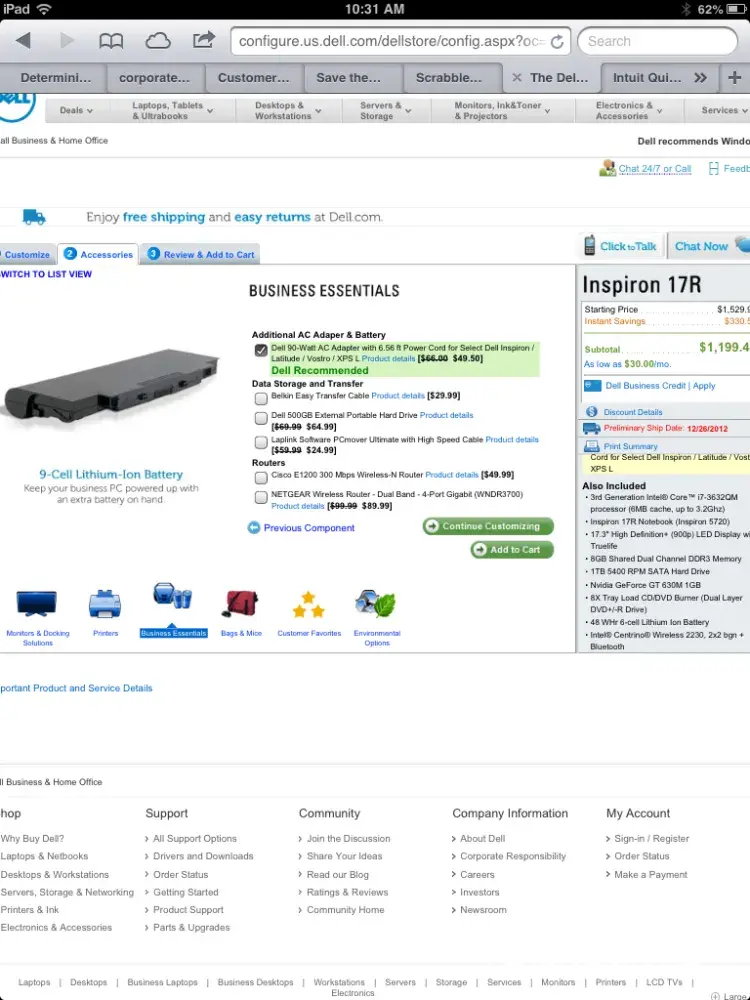Switch to the Accessories step tab
The width and height of the screenshot is (750, 1000).
point(98,254)
